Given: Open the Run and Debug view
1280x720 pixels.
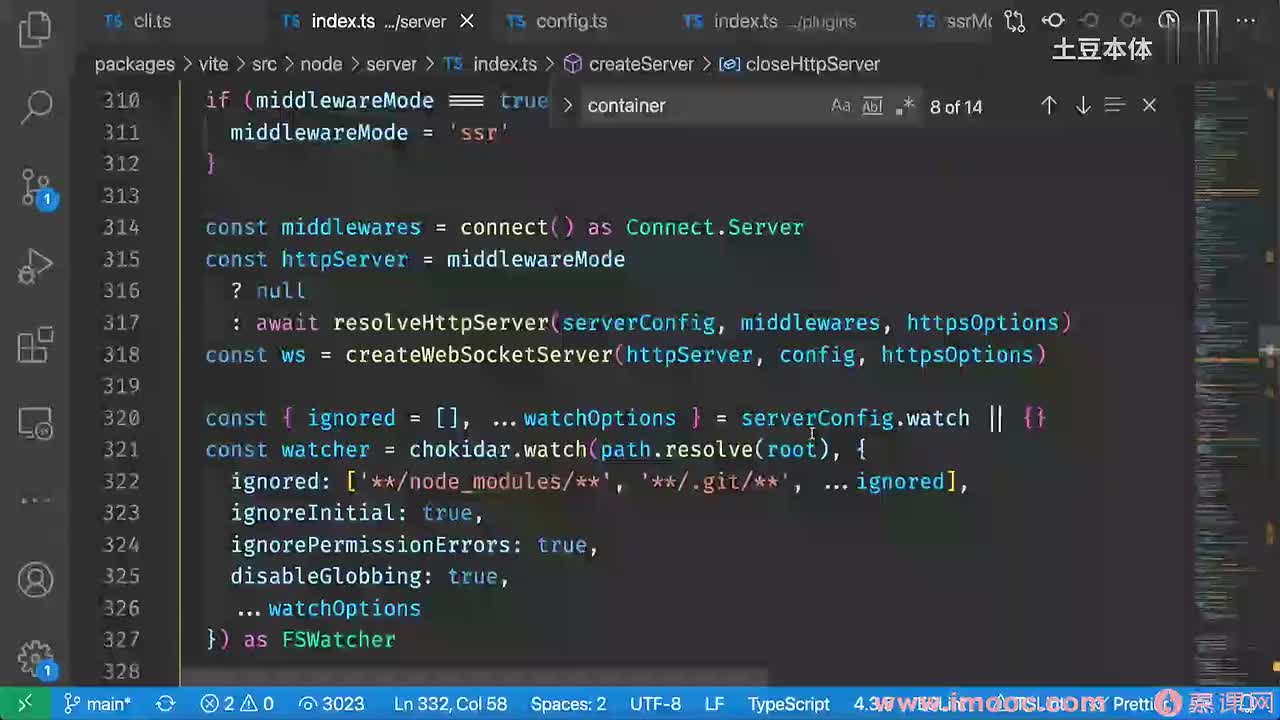Looking at the screenshot, I should (x=36, y=267).
